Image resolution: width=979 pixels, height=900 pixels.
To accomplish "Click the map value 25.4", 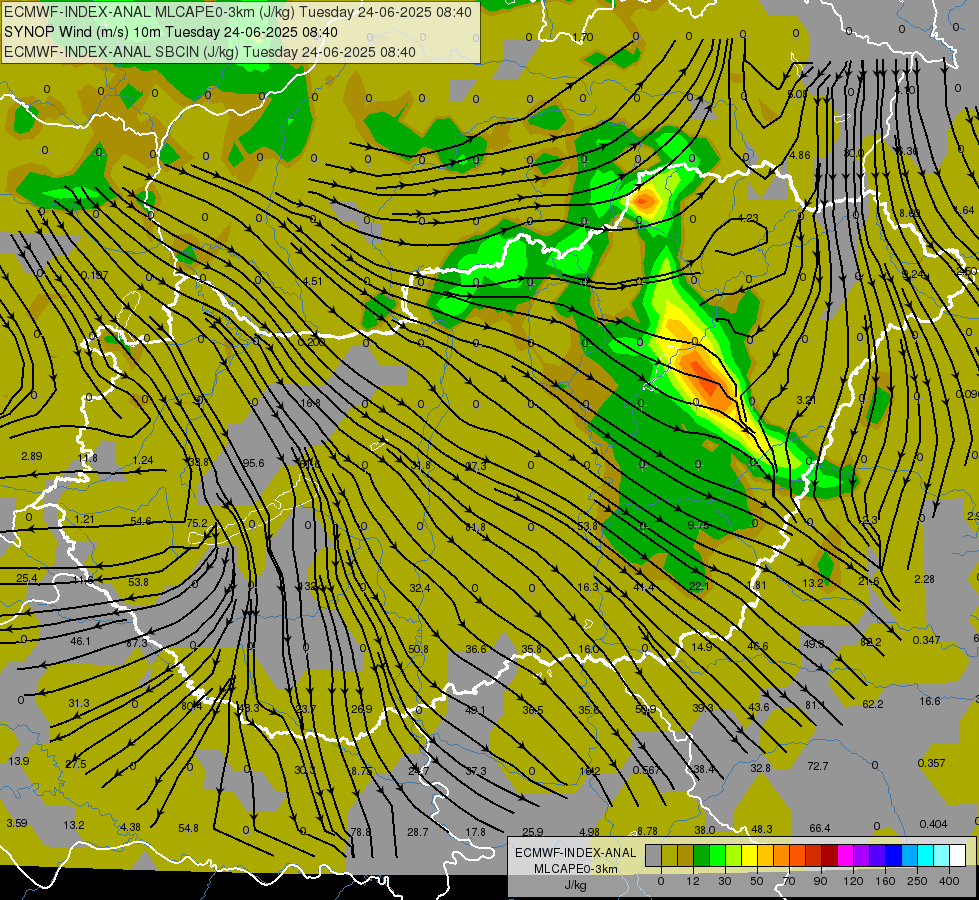I will (26, 578).
